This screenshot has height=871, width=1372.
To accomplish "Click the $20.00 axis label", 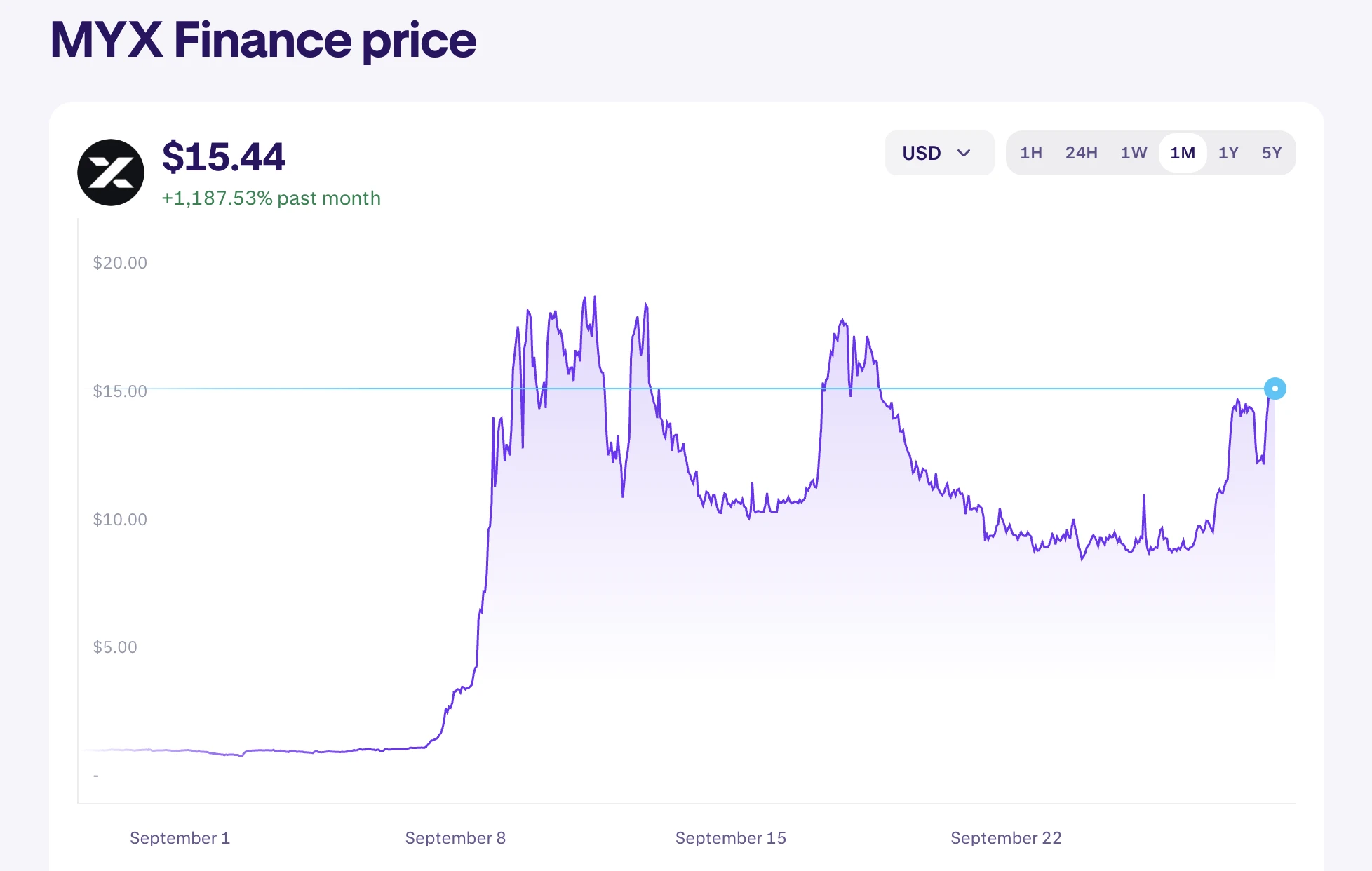I will (120, 263).
